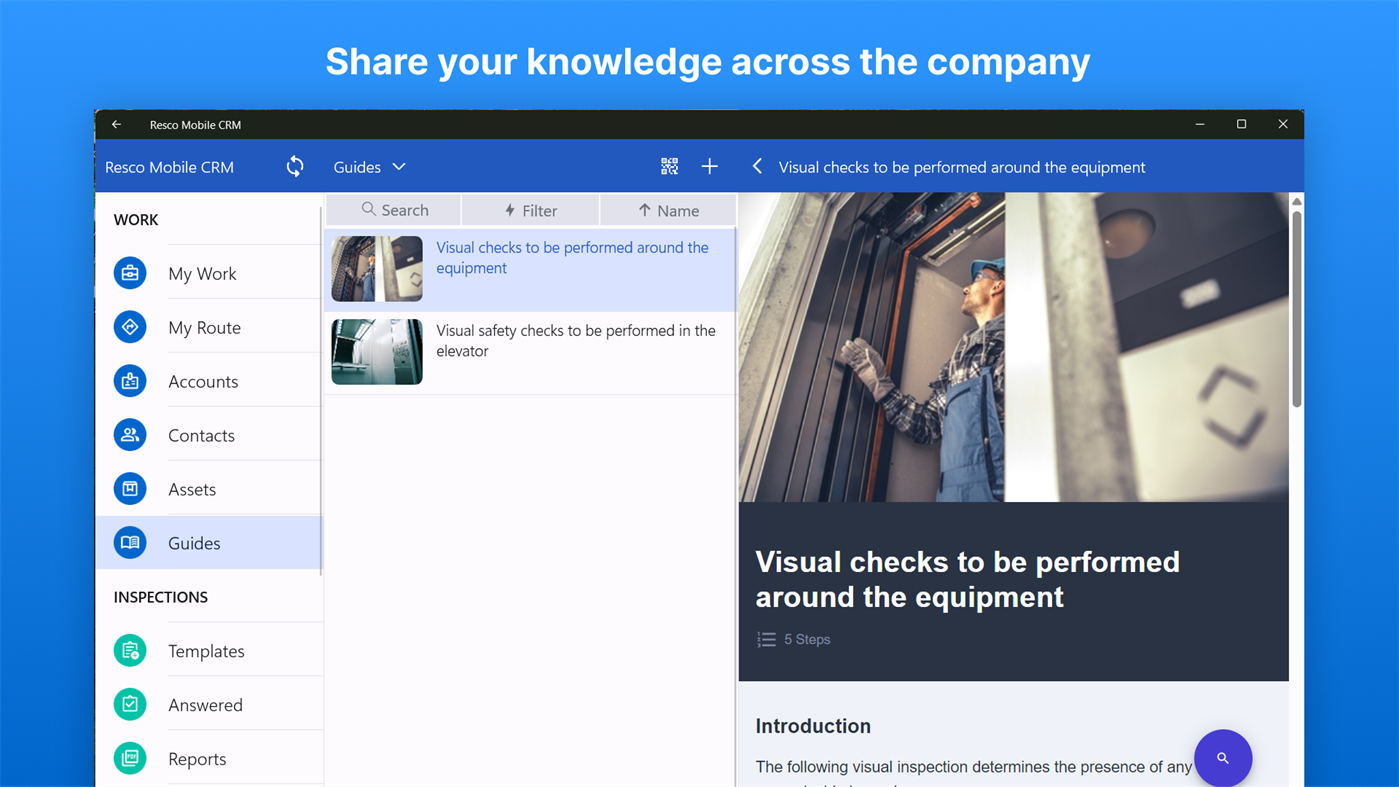Viewport: 1399px width, 787px height.
Task: Toggle the Filter on the guides list
Action: [530, 210]
